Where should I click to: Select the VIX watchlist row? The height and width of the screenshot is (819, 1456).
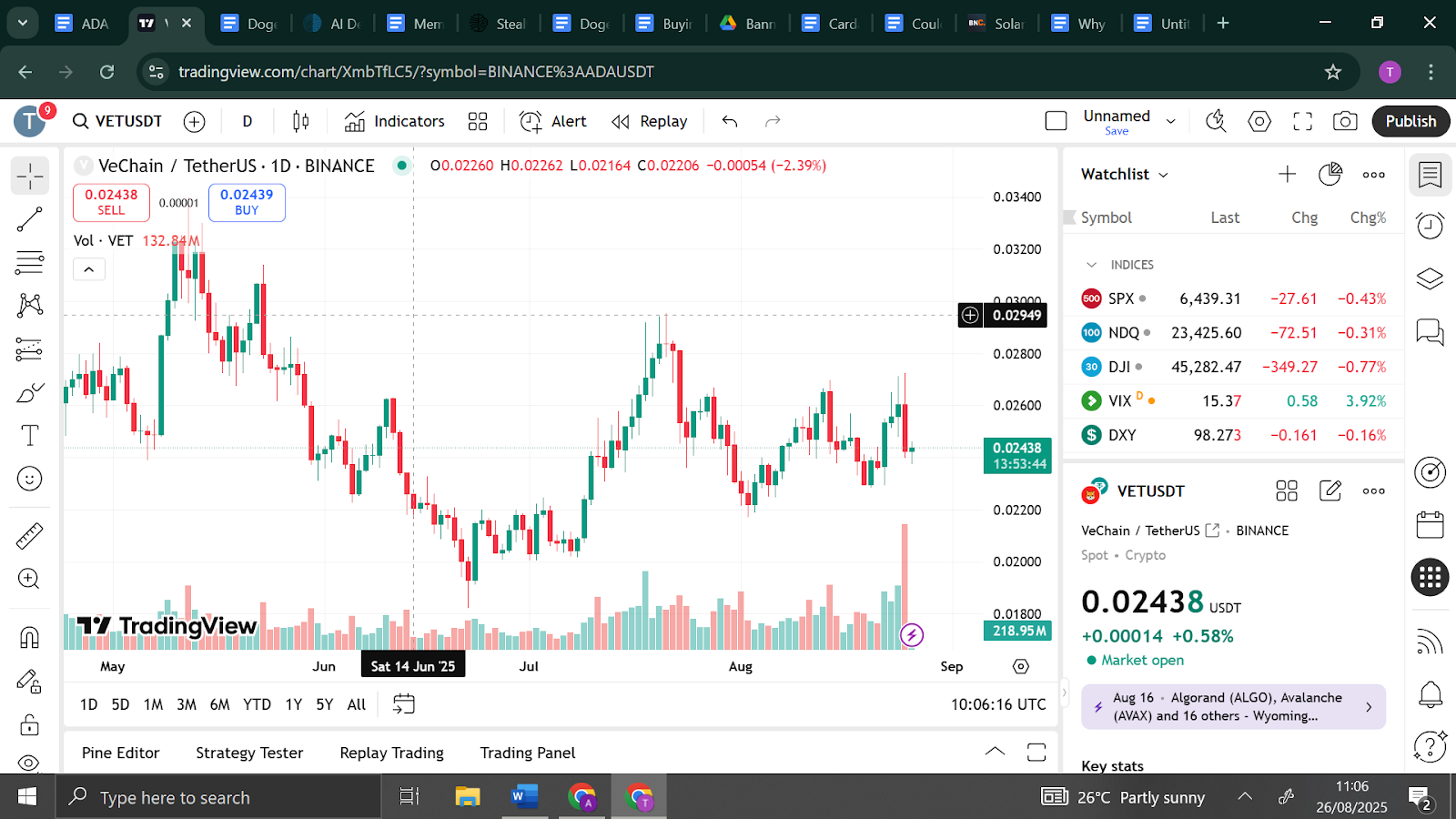pos(1233,400)
